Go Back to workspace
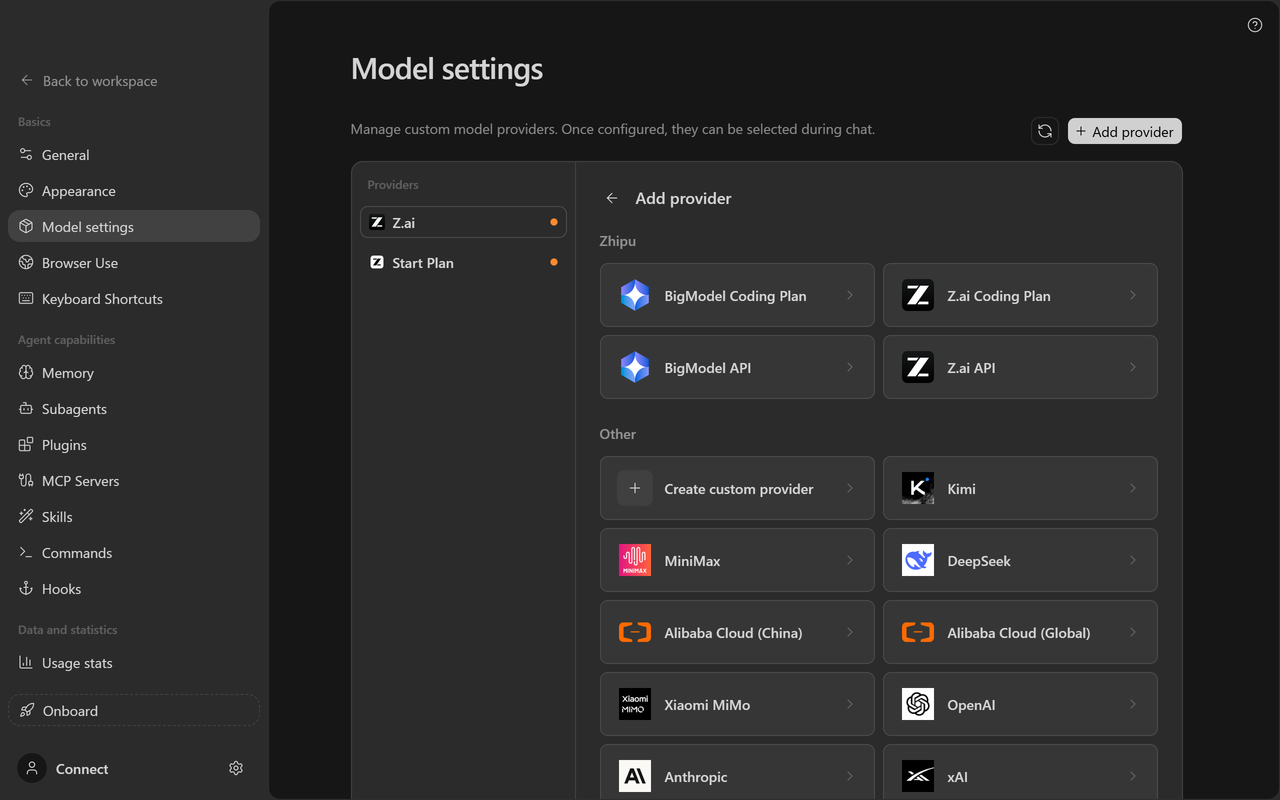This screenshot has width=1280, height=800. coord(89,81)
